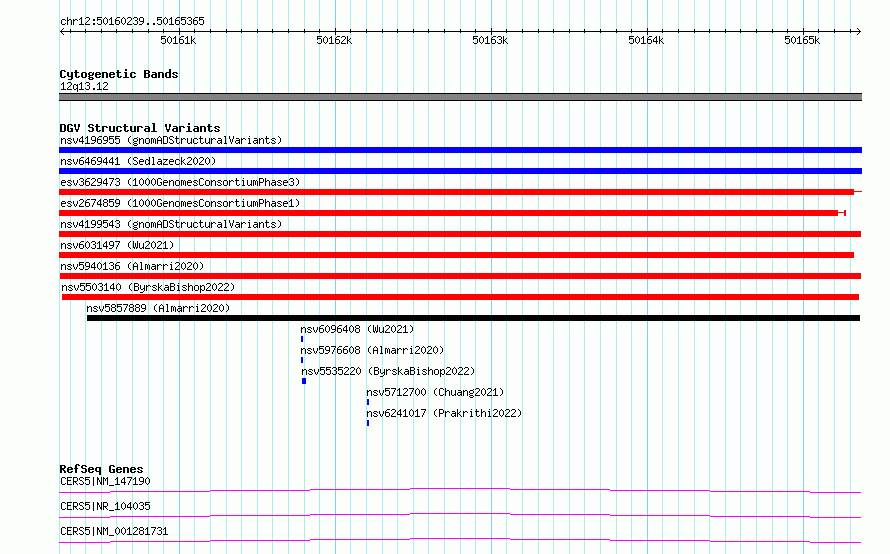Click the 12q13.12 band label
Viewport: 890px width, 554px height.
tap(84, 86)
